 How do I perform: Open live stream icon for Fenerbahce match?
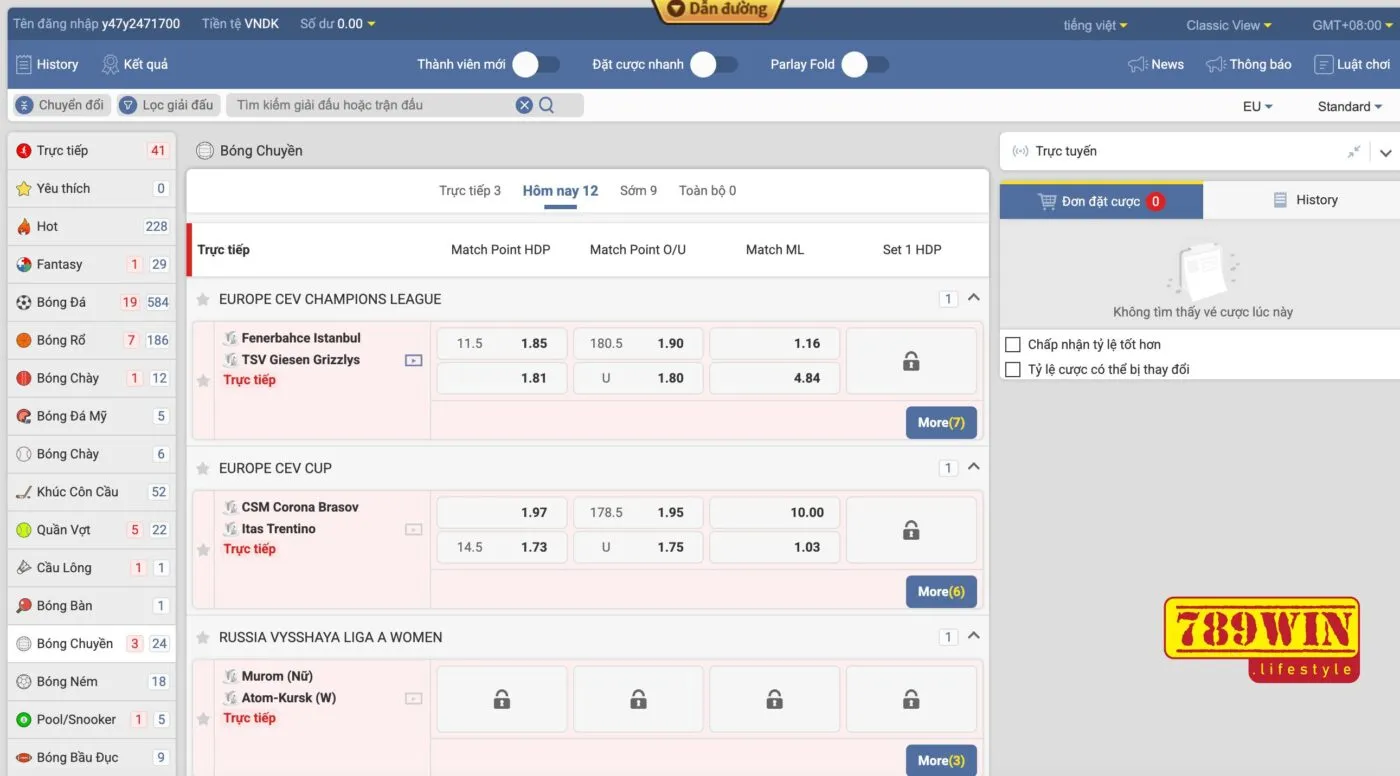pyautogui.click(x=413, y=360)
